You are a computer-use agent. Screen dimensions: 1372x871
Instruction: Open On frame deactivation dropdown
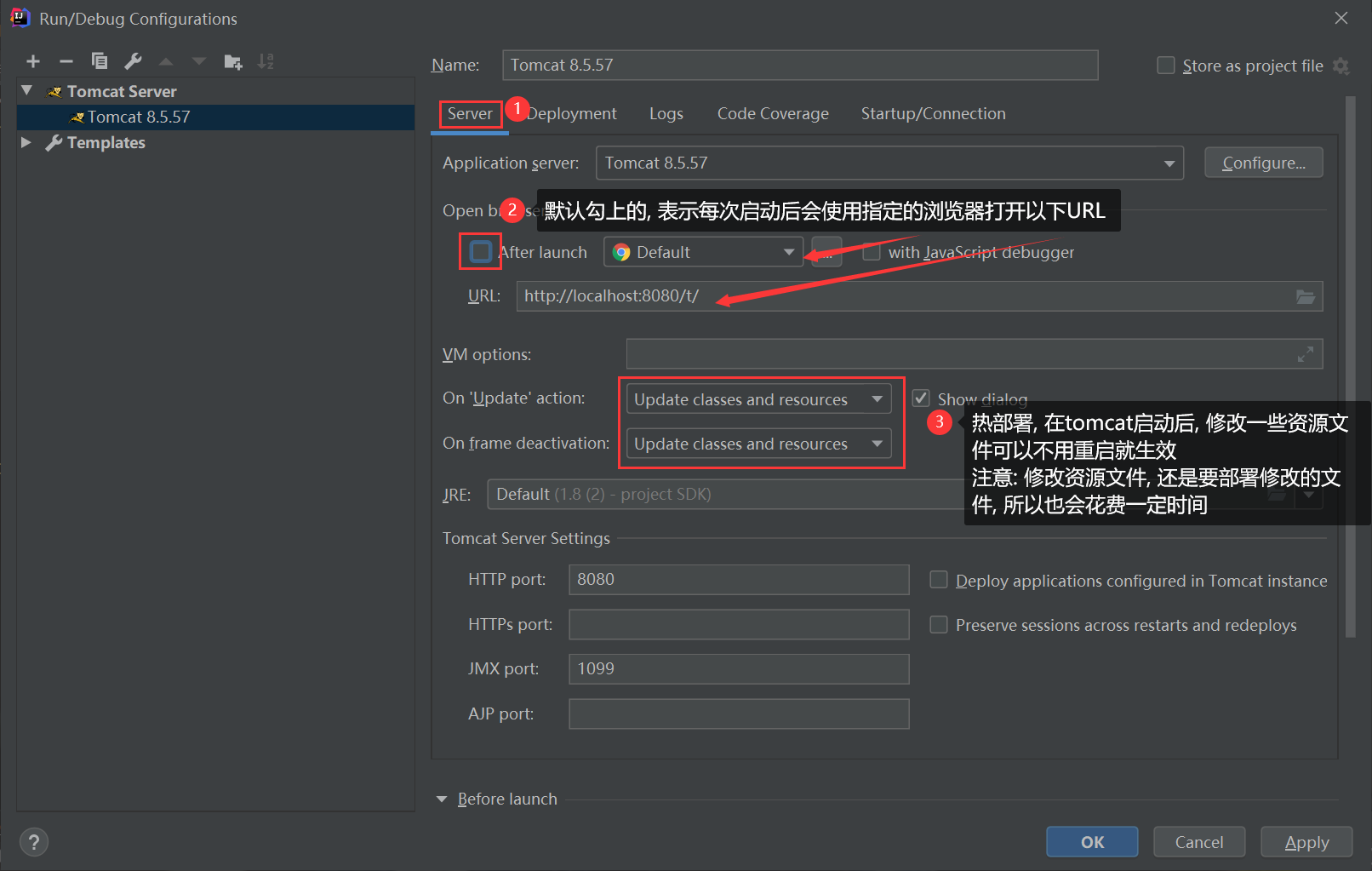tap(758, 444)
